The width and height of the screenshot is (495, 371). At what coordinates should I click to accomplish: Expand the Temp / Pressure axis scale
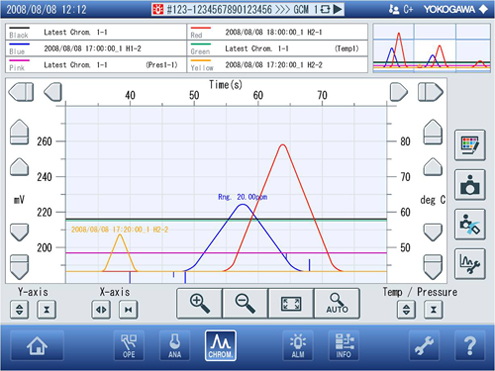tap(406, 310)
